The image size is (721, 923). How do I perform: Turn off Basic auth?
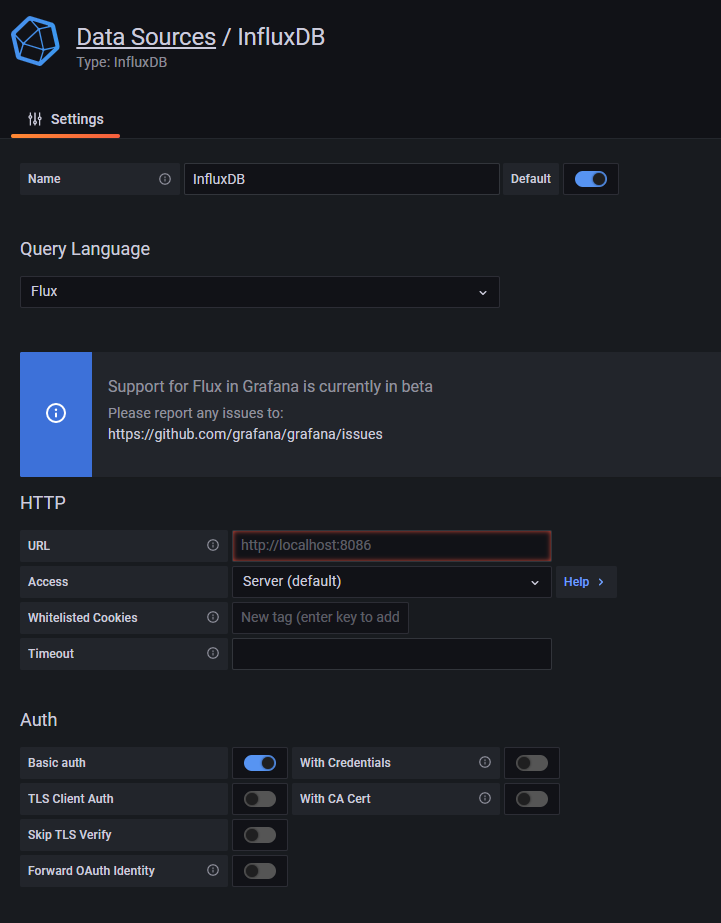pyautogui.click(x=259, y=762)
